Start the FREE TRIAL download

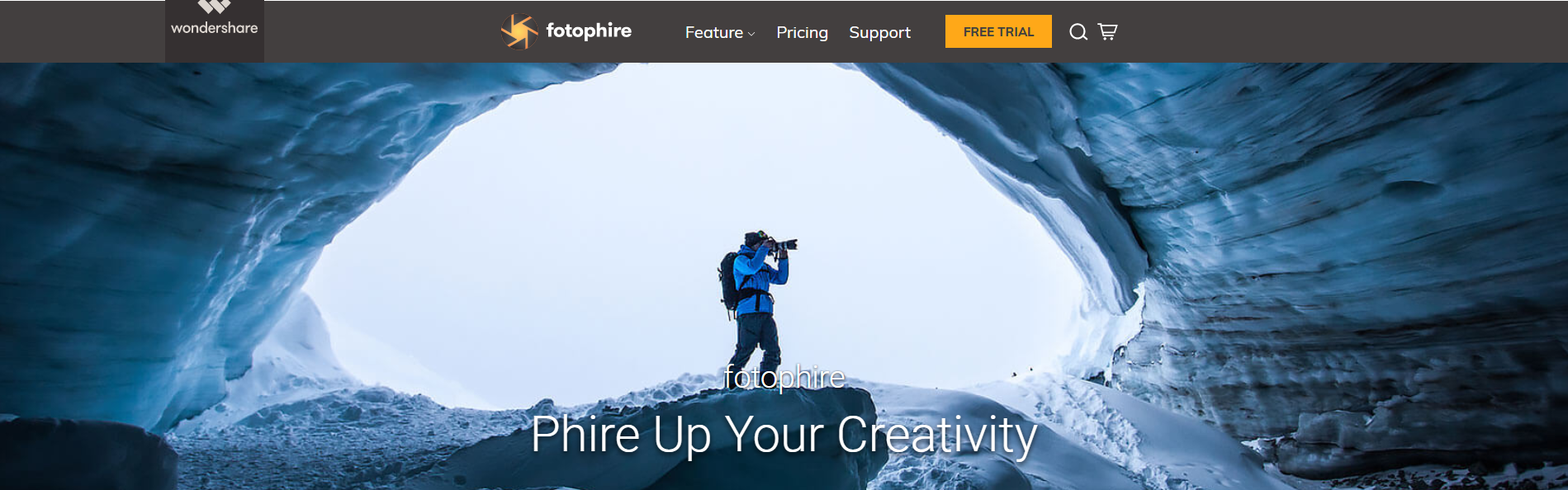(998, 31)
